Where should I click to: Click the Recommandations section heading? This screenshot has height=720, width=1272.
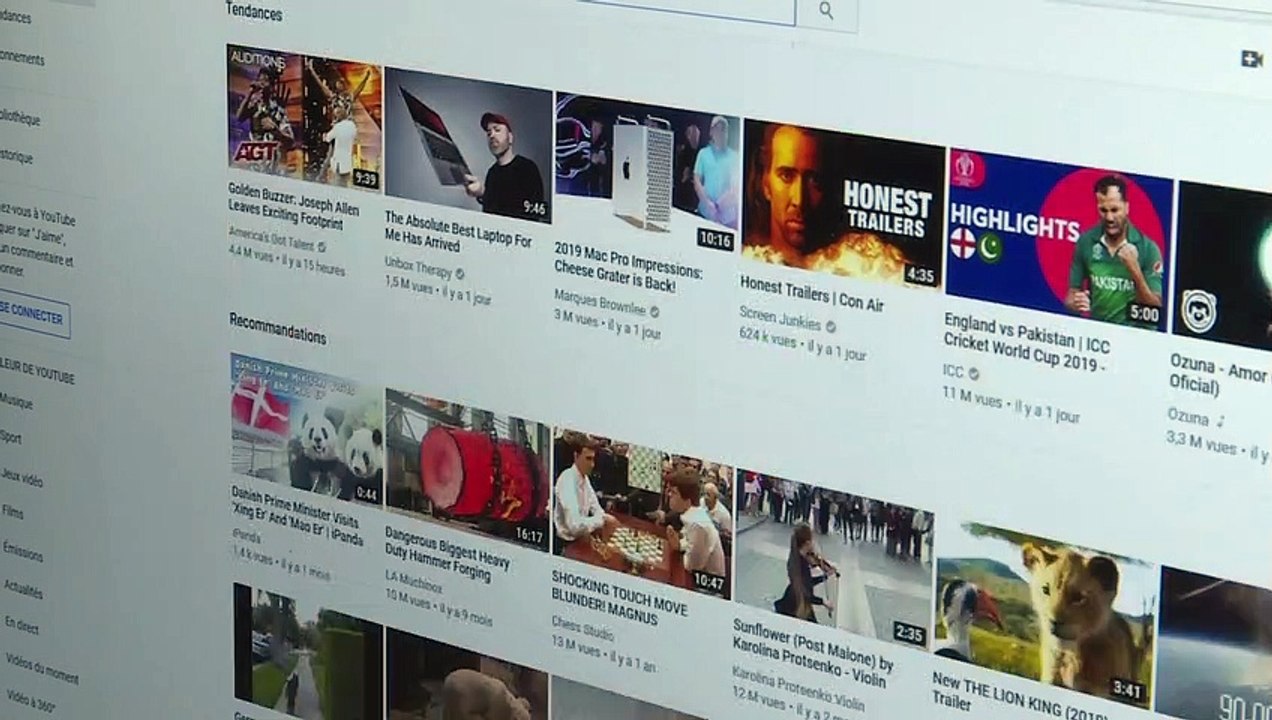point(277,327)
